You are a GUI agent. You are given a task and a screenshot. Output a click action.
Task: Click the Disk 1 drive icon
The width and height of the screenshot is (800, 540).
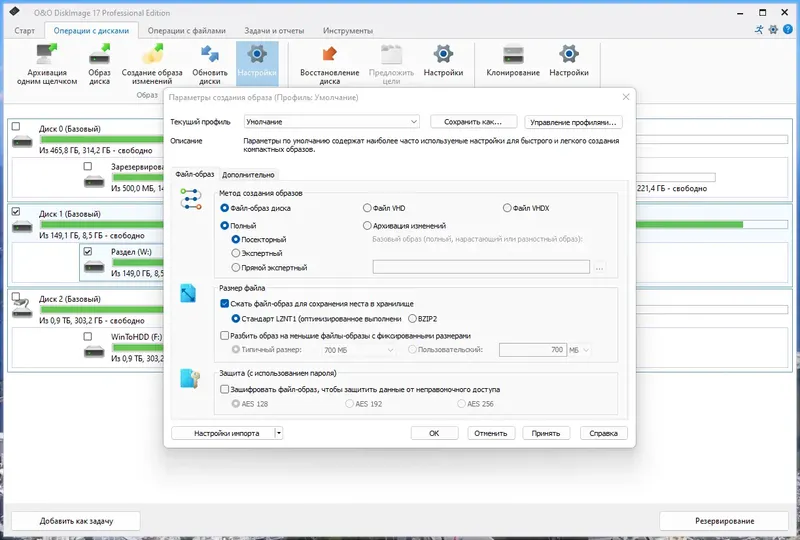22,226
